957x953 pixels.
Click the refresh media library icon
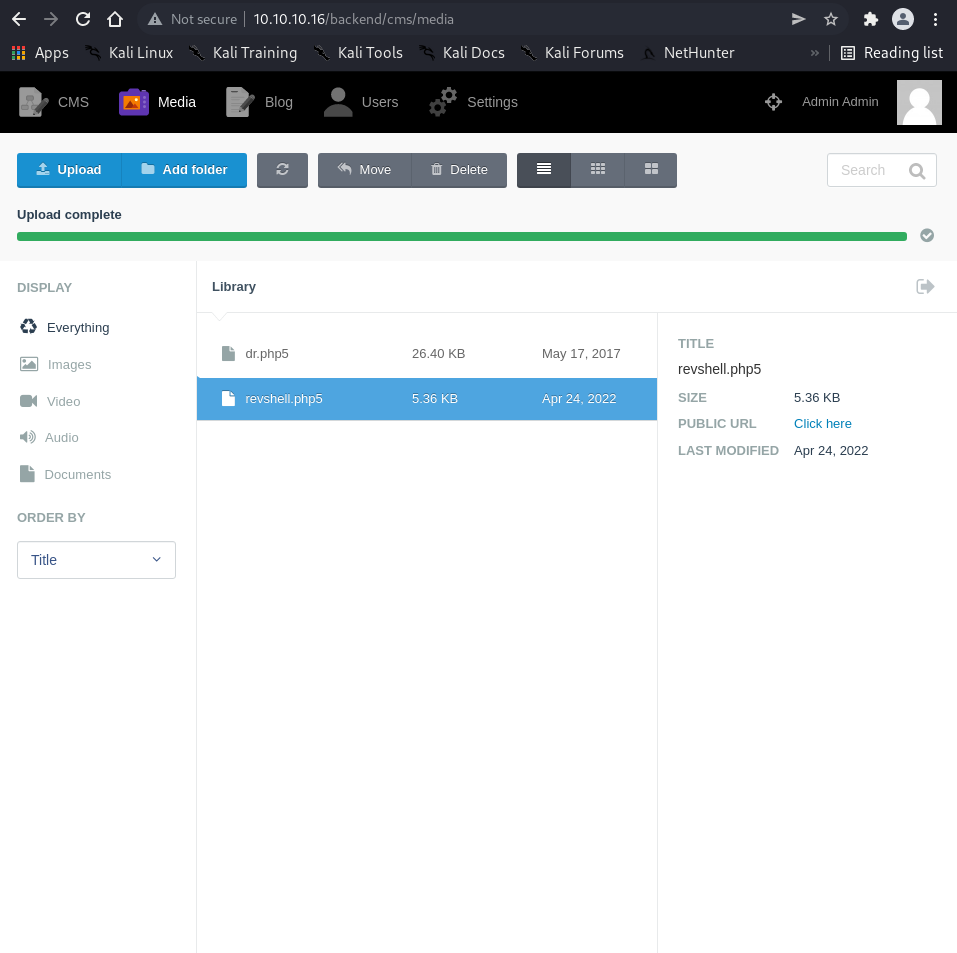282,170
